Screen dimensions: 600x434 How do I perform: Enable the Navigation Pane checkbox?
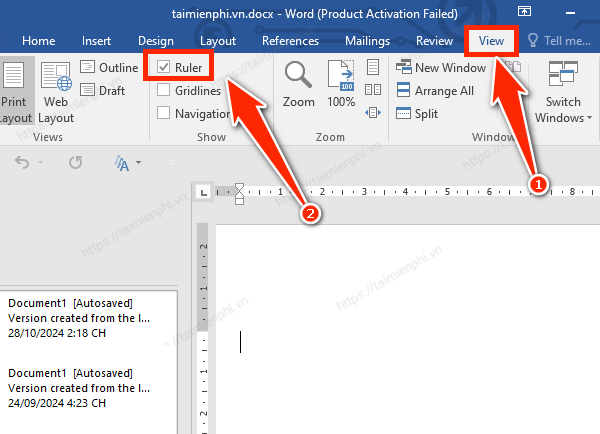click(163, 113)
